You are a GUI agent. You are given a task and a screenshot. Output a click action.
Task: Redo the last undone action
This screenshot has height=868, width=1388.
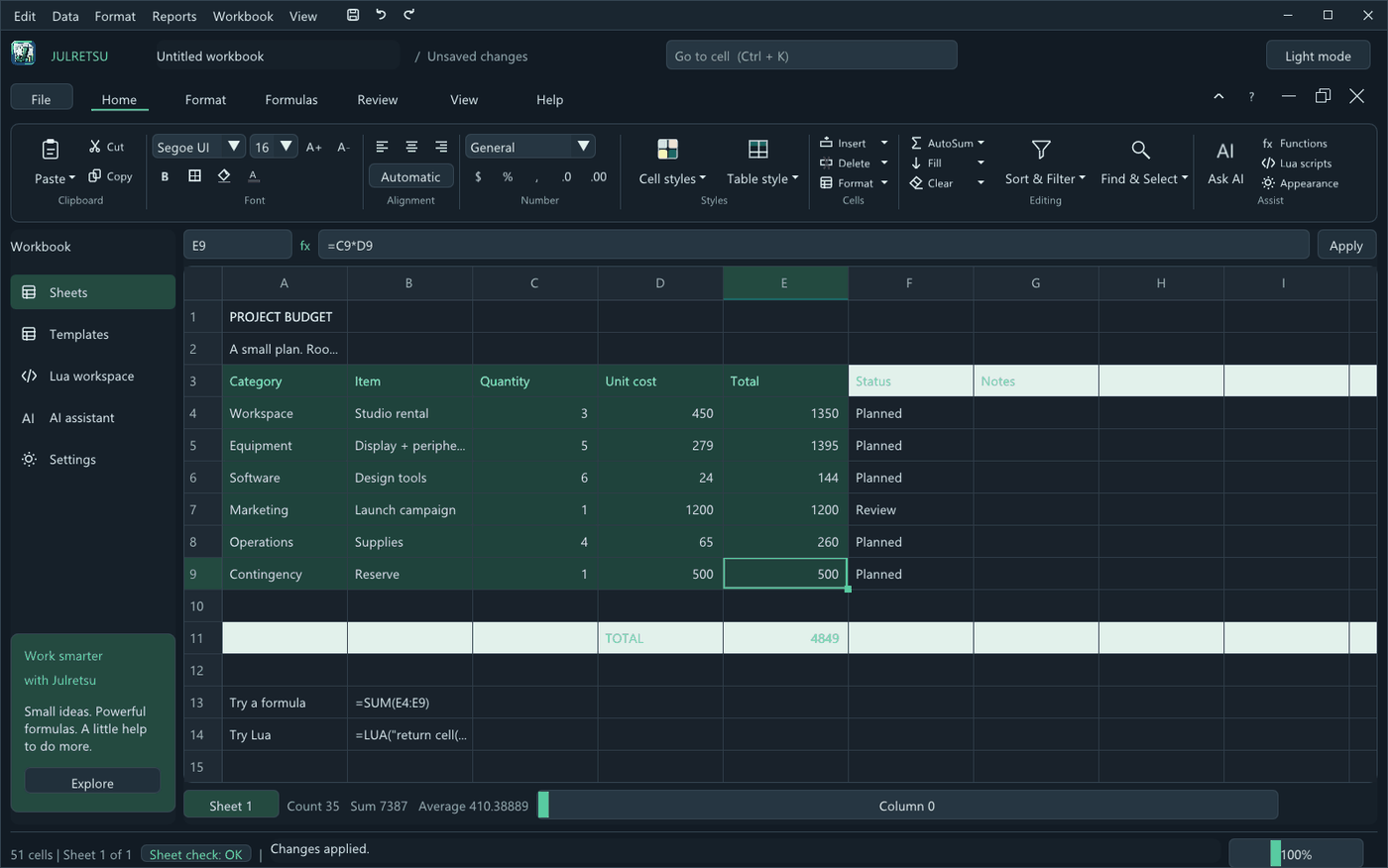[x=409, y=15]
